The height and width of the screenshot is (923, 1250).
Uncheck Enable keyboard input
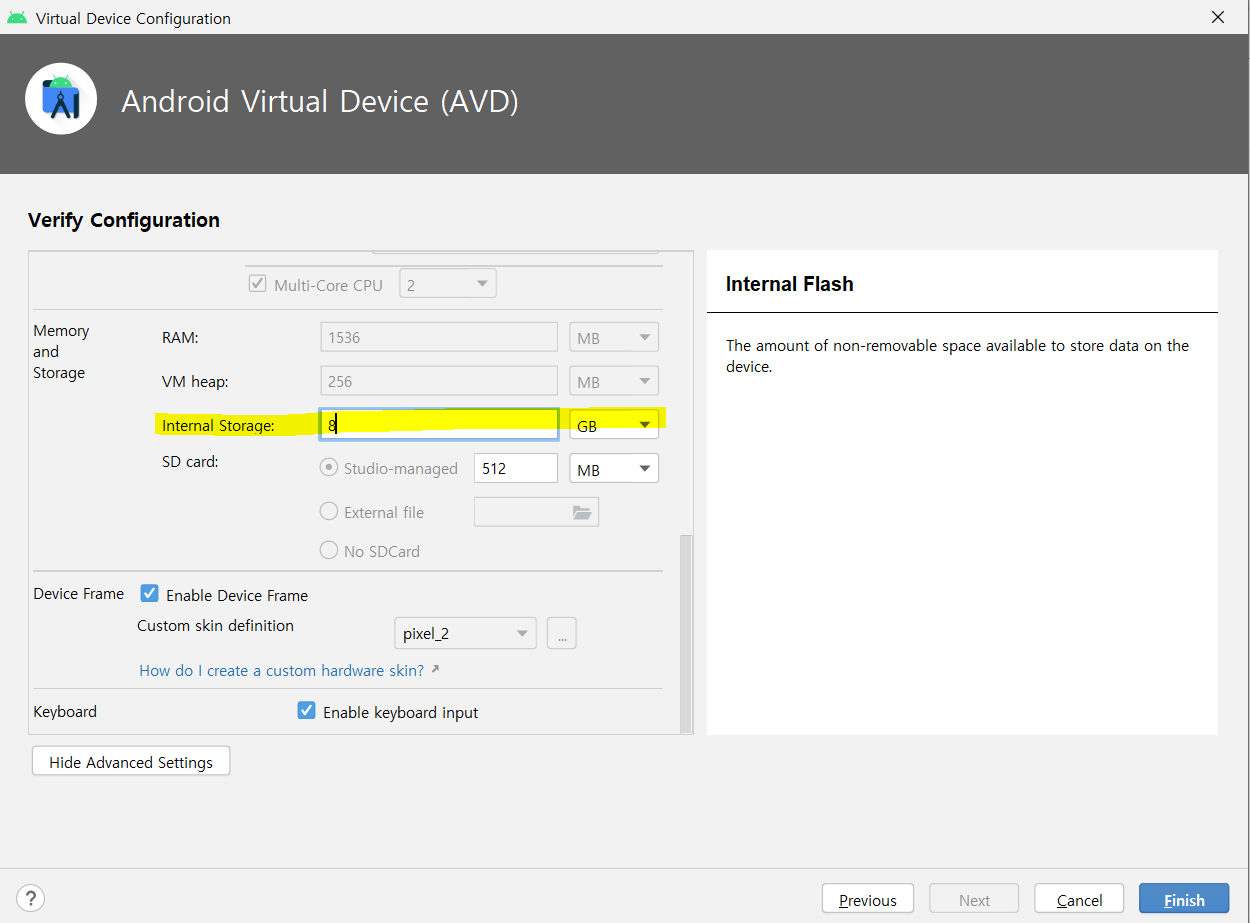coord(307,711)
